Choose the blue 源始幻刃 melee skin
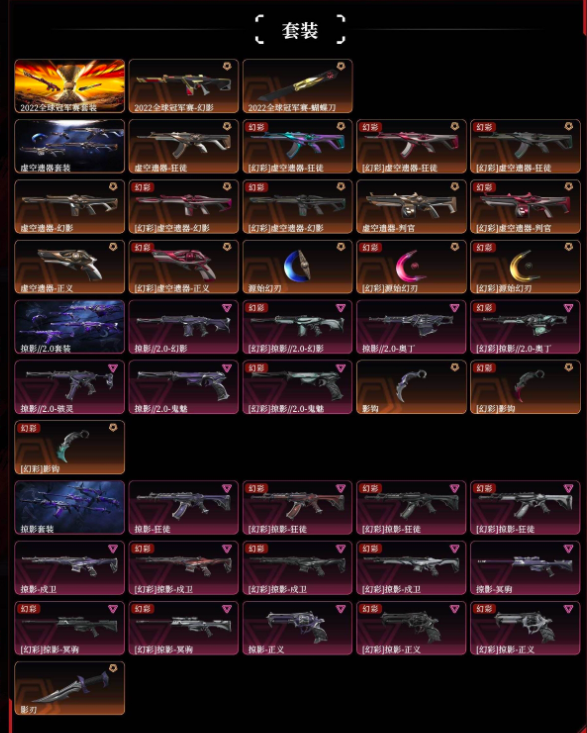This screenshot has height=733, width=587. (298, 267)
